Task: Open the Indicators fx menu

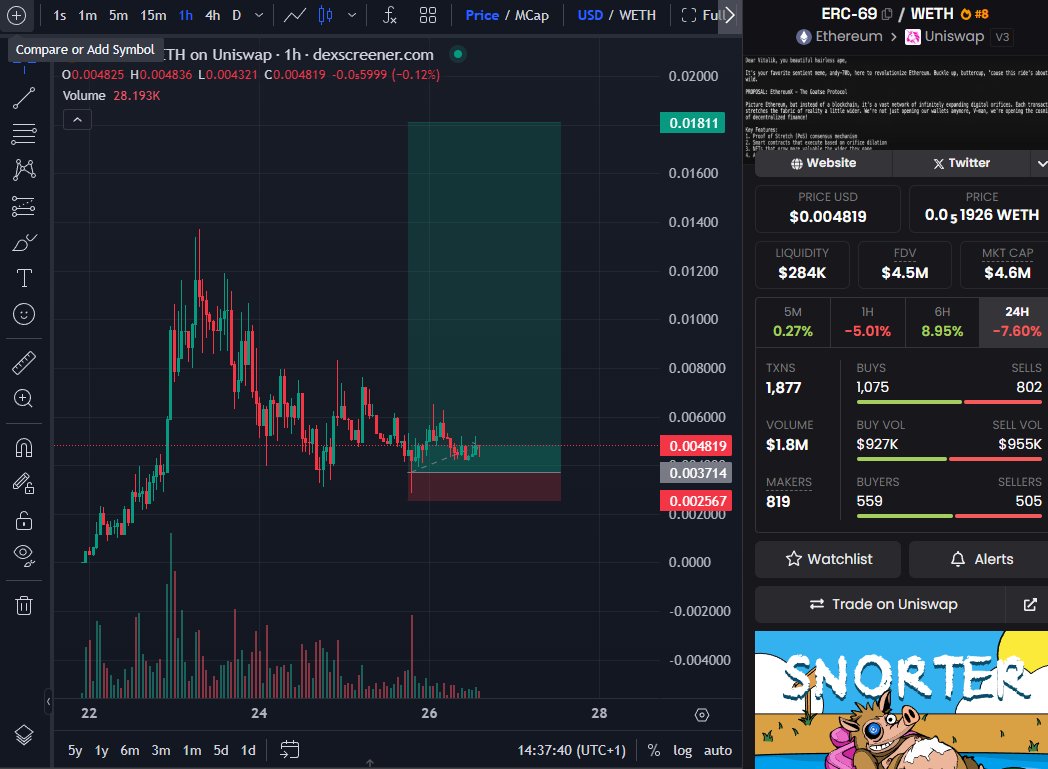Action: point(390,15)
